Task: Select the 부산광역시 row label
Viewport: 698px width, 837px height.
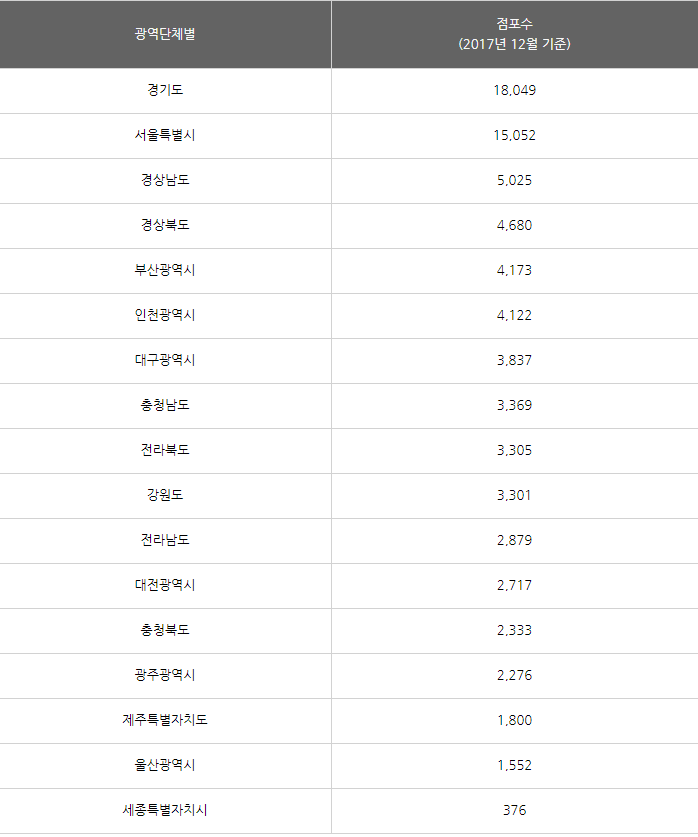Action: (x=165, y=270)
